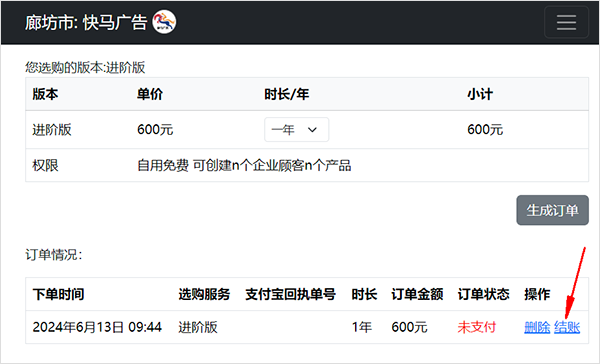The image size is (600, 364).
Task: Click the 订单状态 column header
Action: [483, 294]
